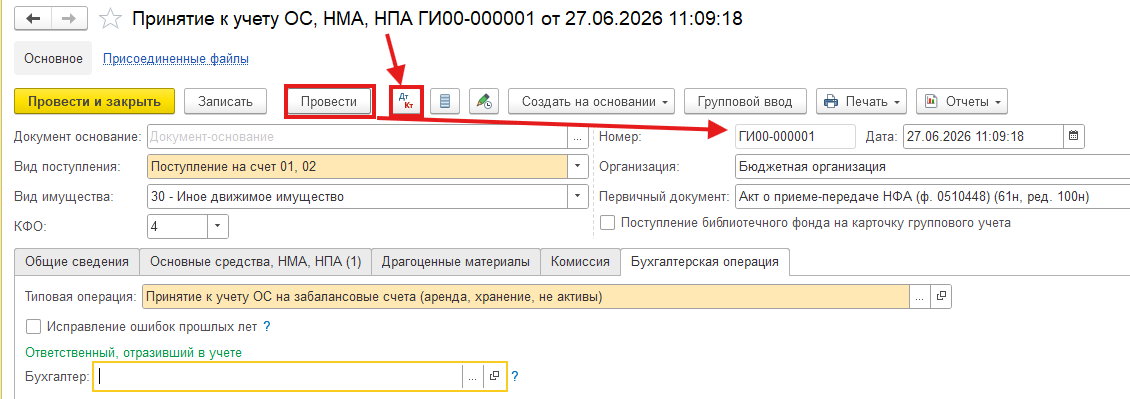1130x399 pixels.
Task: Click the Записать button
Action: point(226,102)
